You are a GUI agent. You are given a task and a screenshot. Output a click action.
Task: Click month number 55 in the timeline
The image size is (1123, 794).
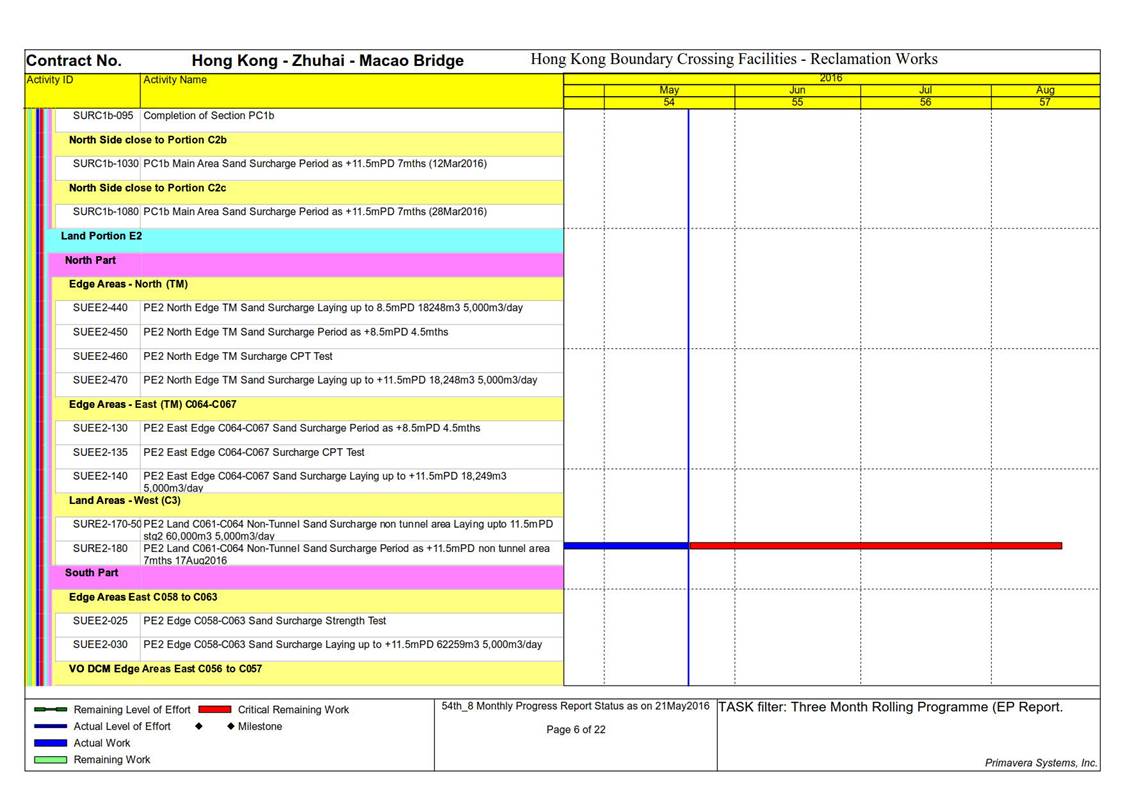797,102
